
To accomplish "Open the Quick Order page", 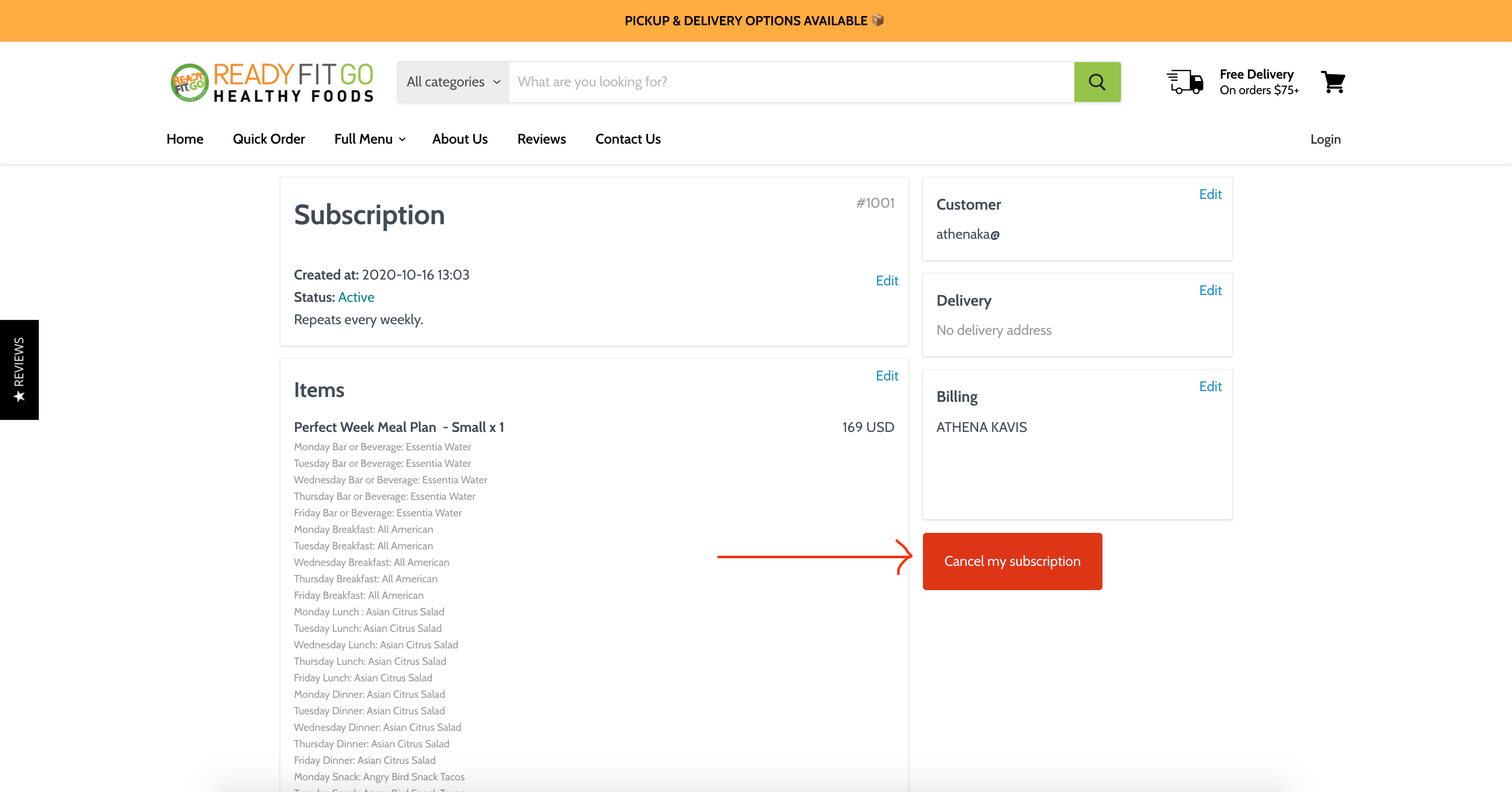I will pyautogui.click(x=268, y=139).
